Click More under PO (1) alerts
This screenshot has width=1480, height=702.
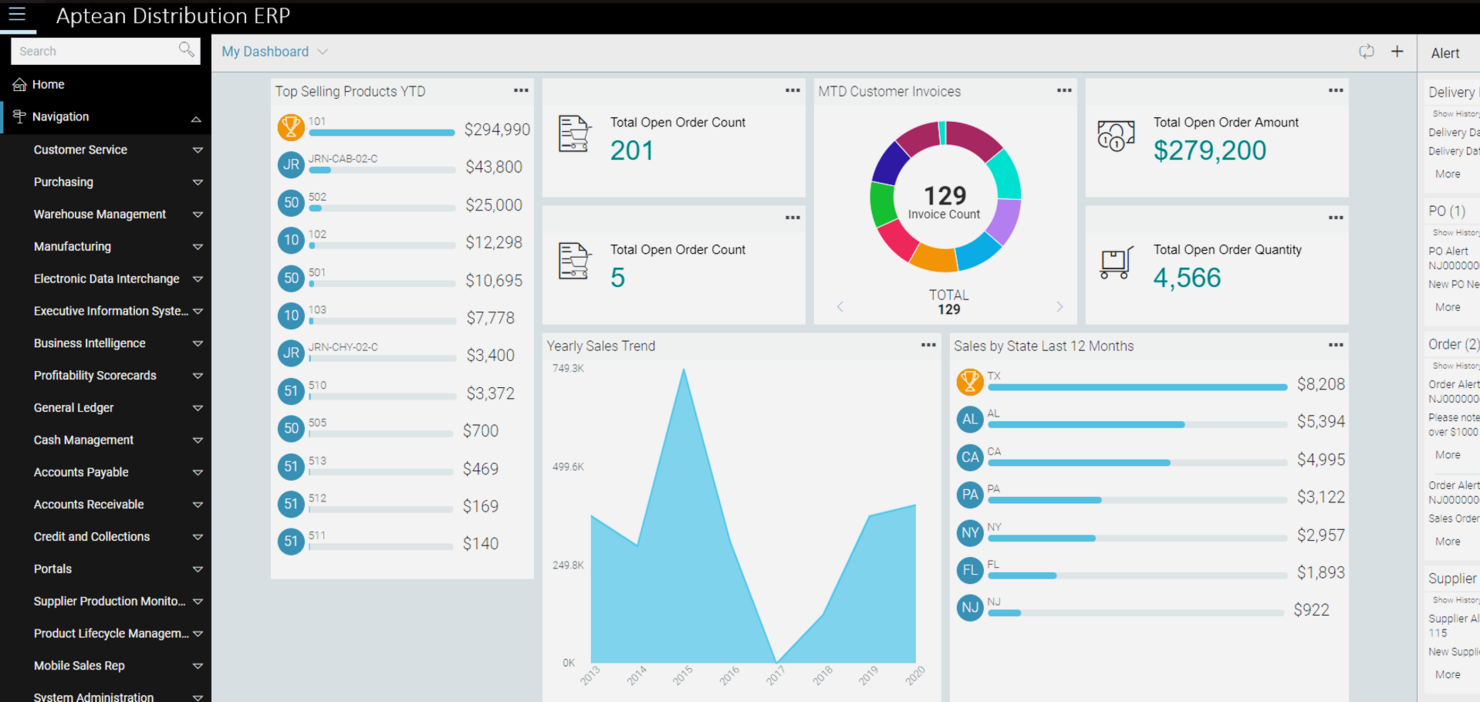[x=1447, y=307]
